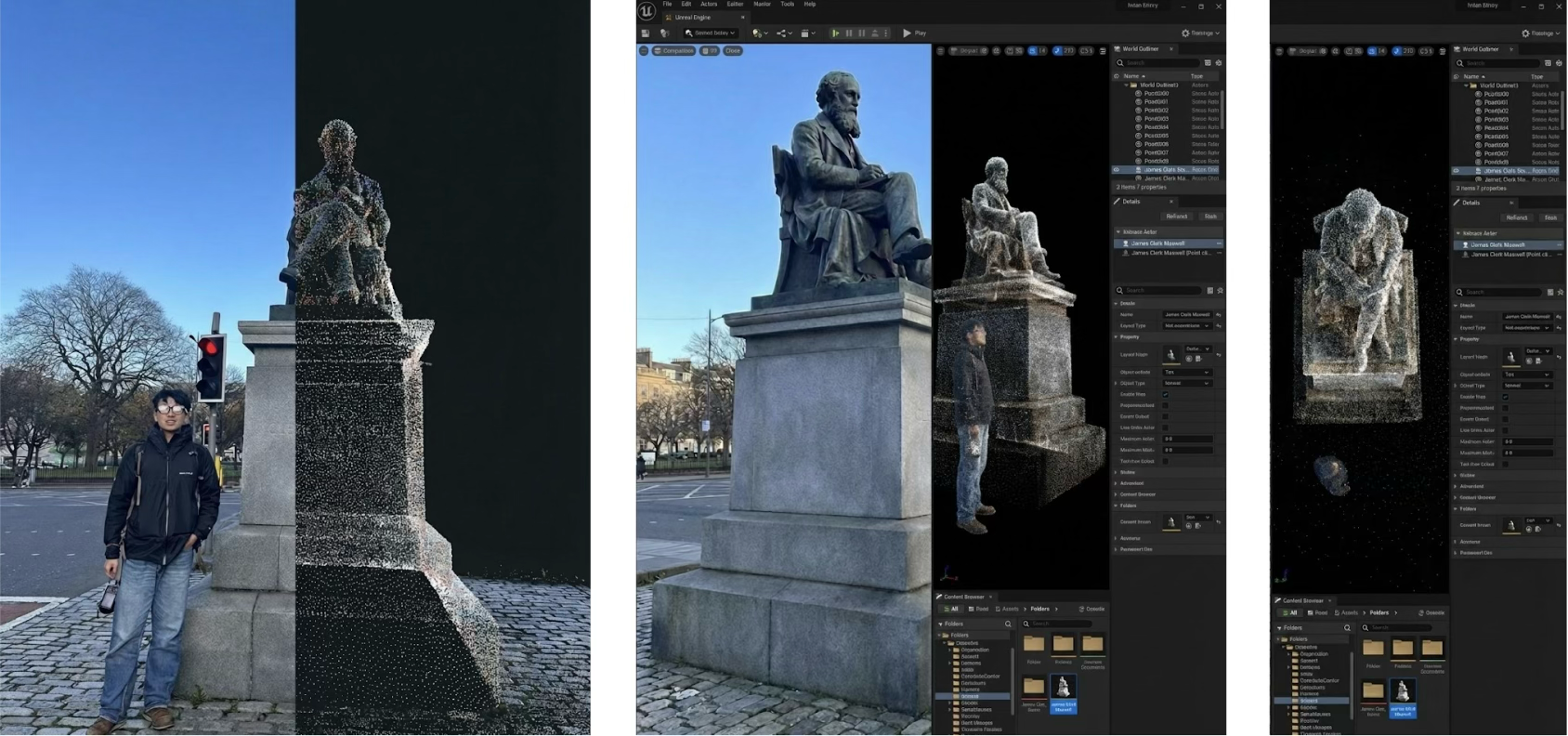Click Folders search icon in middle Content Browser
Viewport: 1568px width, 736px height.
(1008, 624)
